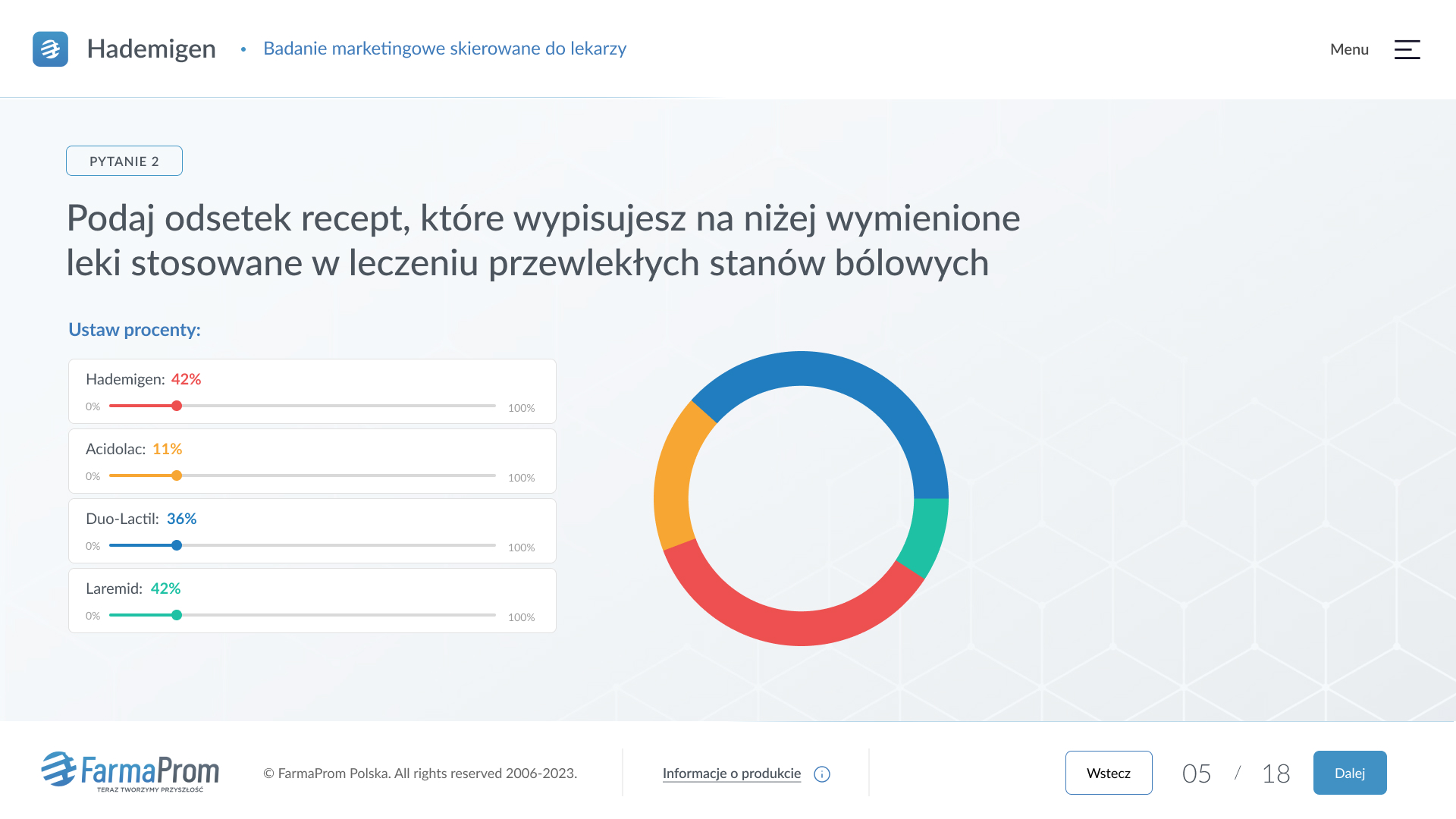Continue with the Dalej button

[x=1350, y=773]
